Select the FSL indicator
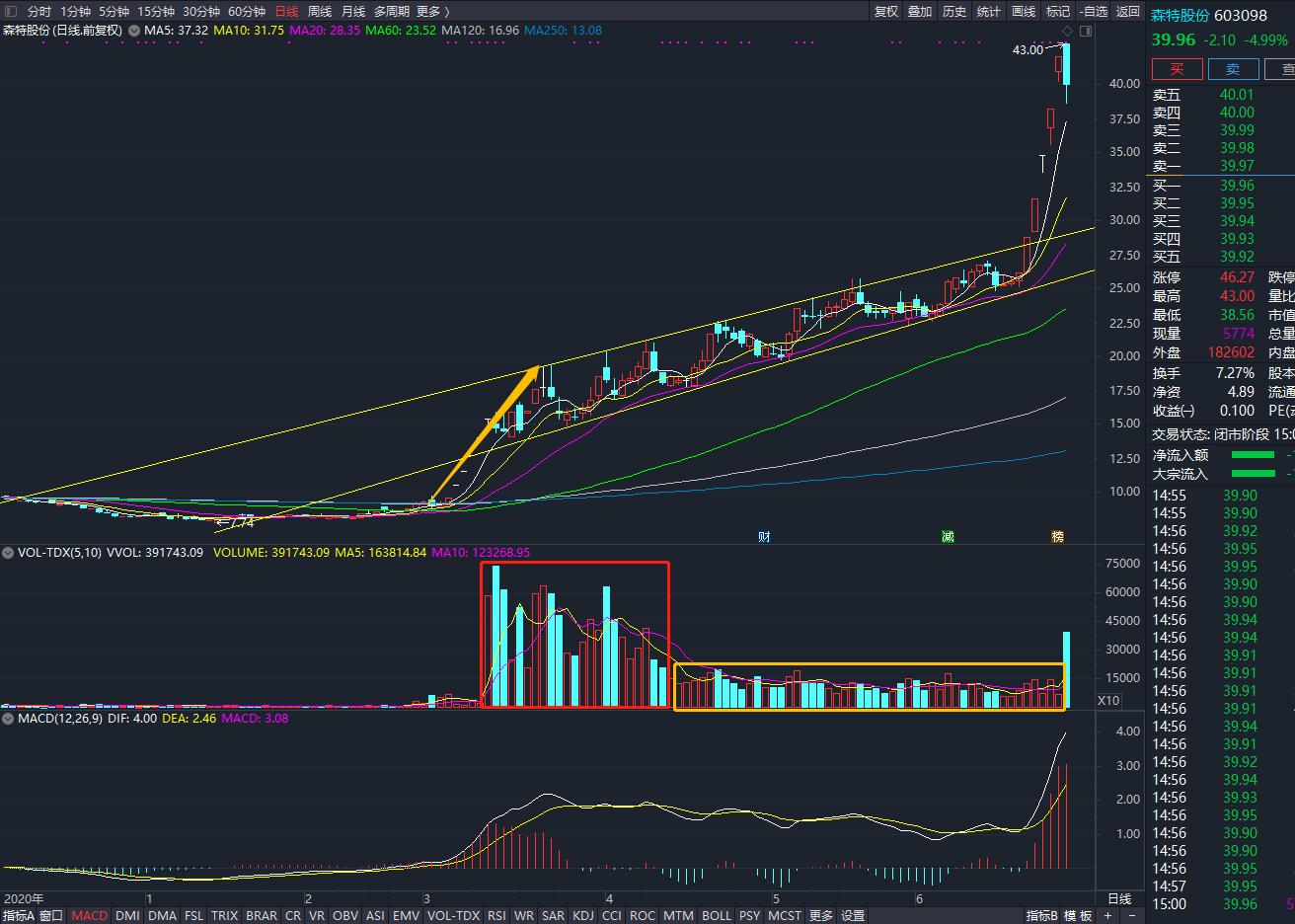This screenshot has height=924, width=1295. click(x=194, y=915)
